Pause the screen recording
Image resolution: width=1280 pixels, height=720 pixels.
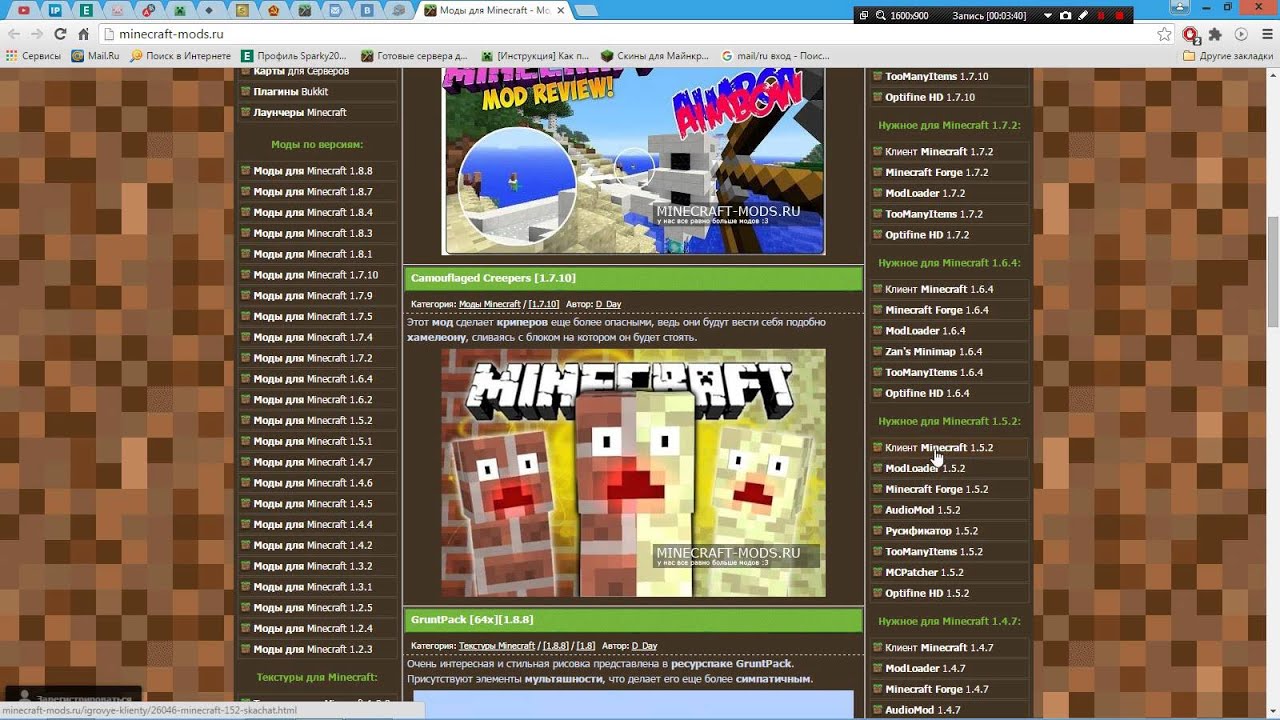1101,16
